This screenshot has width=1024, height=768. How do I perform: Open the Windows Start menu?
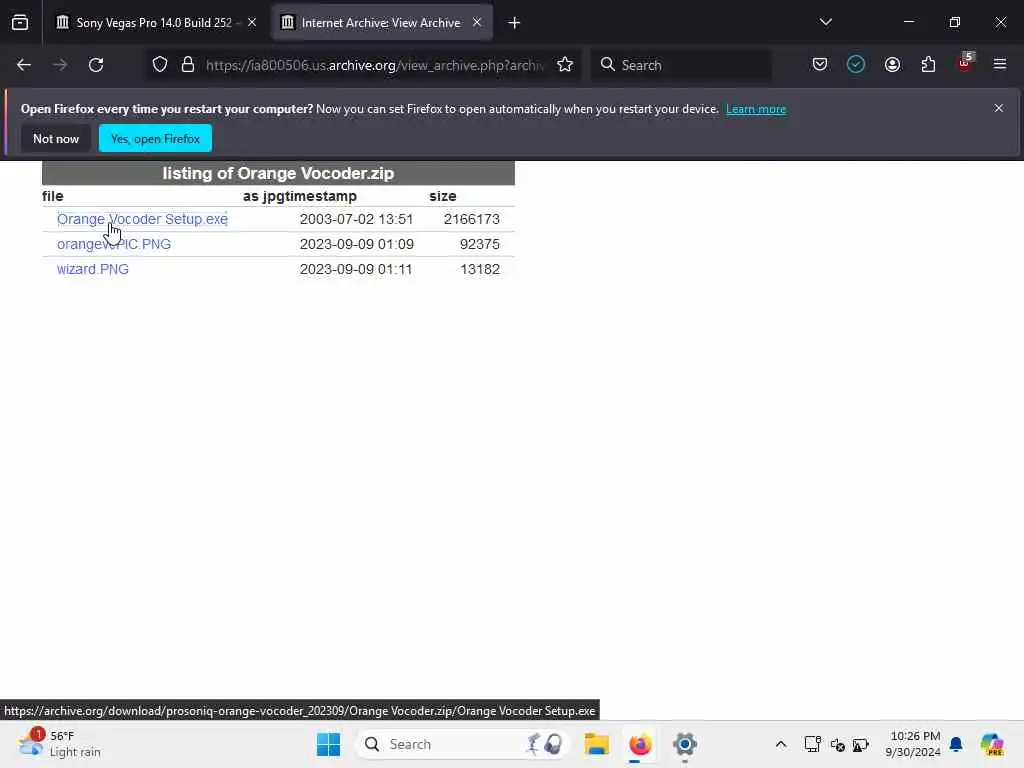[328, 744]
